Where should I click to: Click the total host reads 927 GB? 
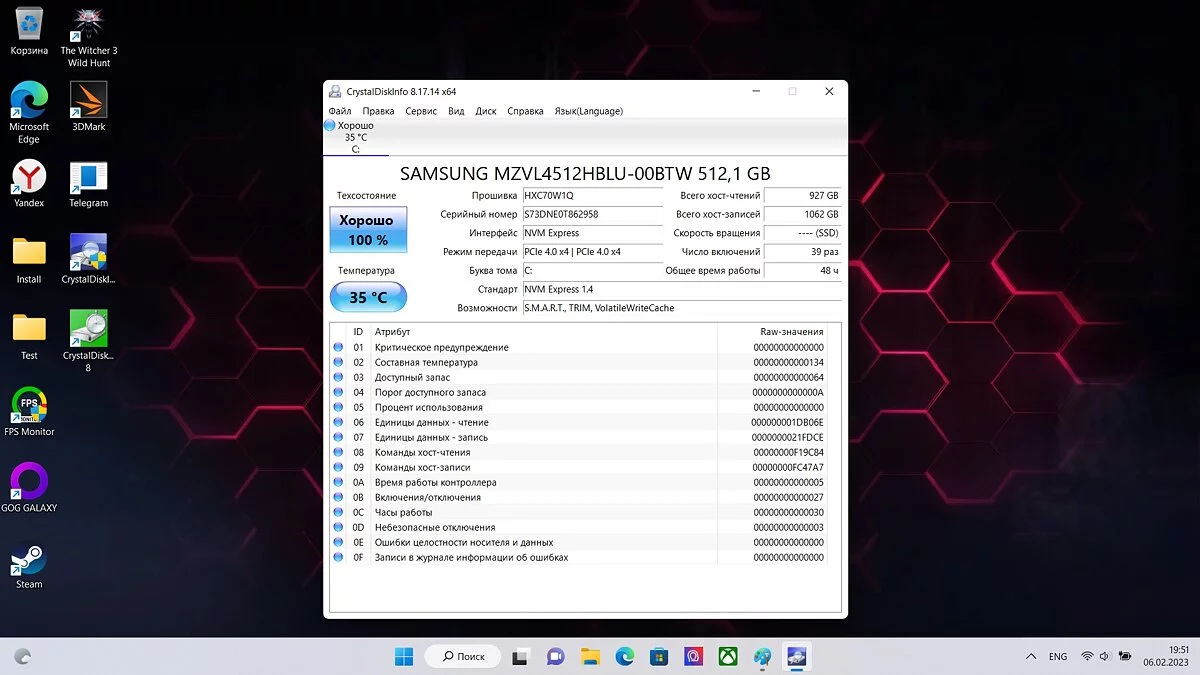coord(803,196)
